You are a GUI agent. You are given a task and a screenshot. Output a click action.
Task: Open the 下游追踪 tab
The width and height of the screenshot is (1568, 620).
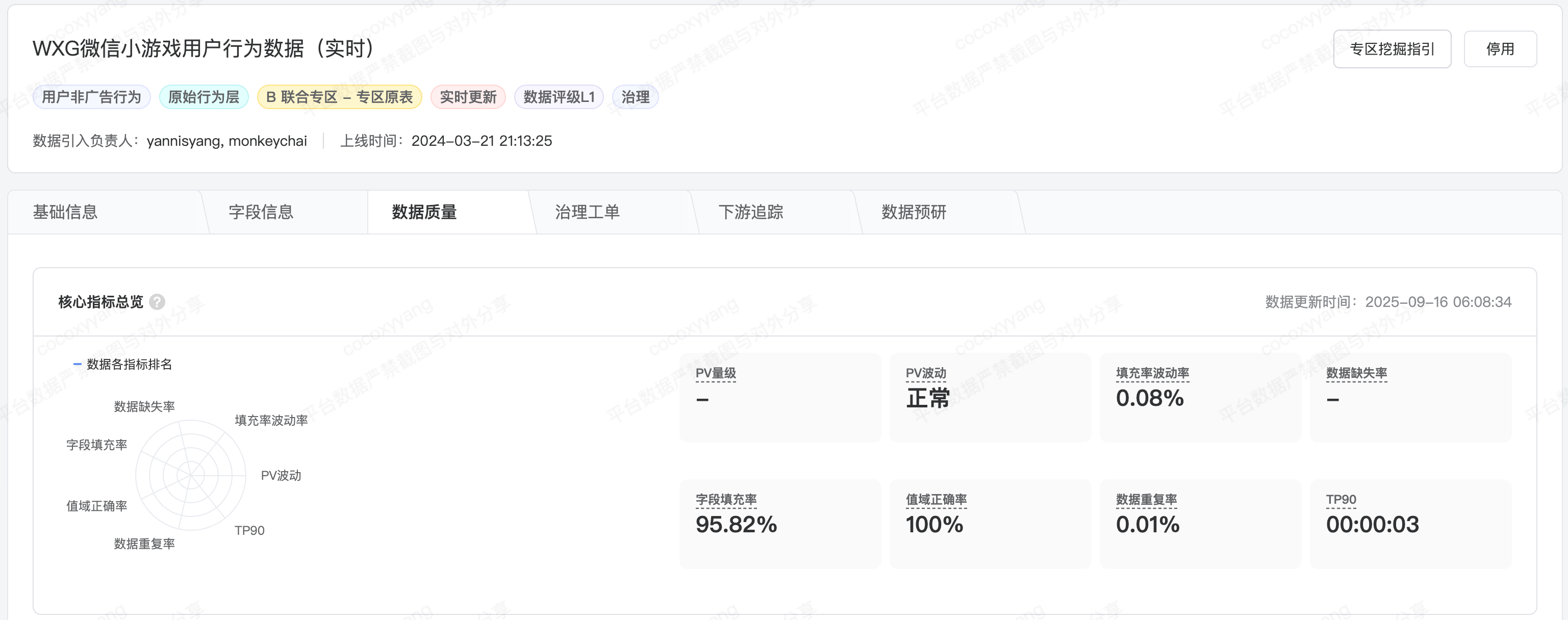[750, 212]
